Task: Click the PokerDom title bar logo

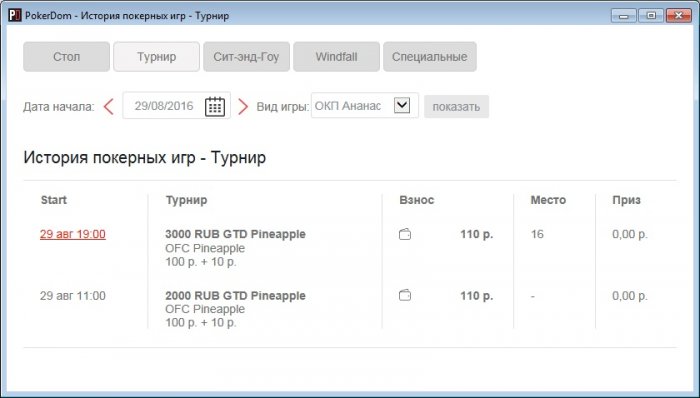Action: pyautogui.click(x=15, y=16)
